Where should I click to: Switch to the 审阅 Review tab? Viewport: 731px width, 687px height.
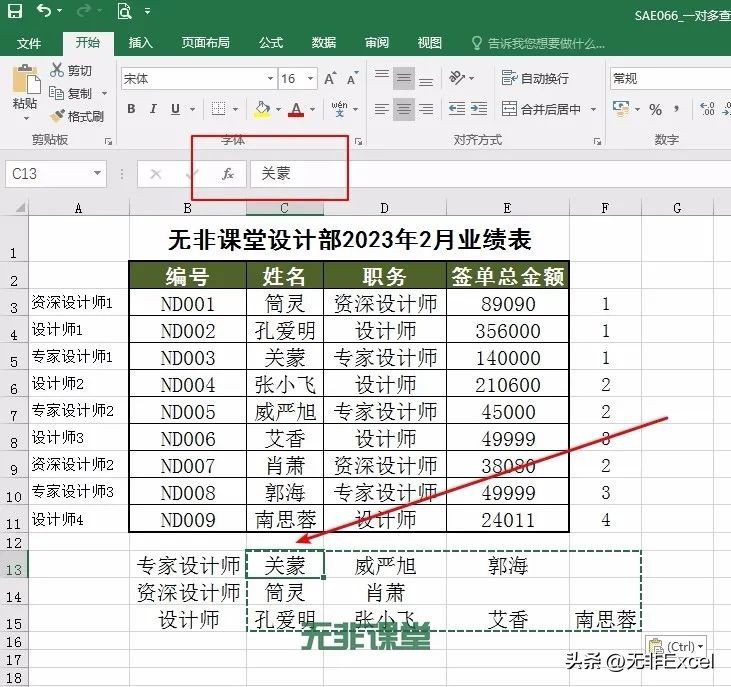377,43
